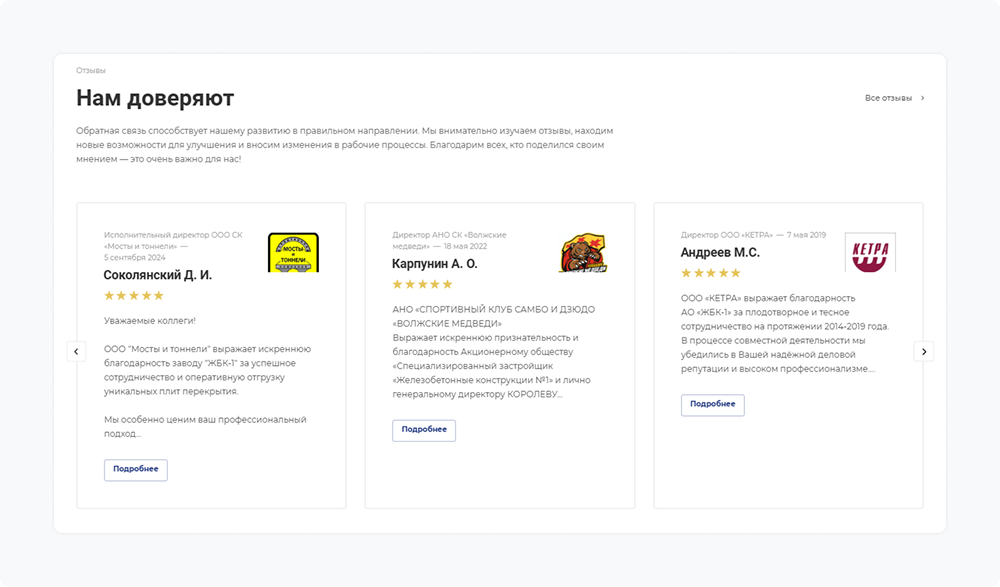1000x587 pixels.
Task: Click the chevron beside «Все отзывы»
Action: click(923, 98)
